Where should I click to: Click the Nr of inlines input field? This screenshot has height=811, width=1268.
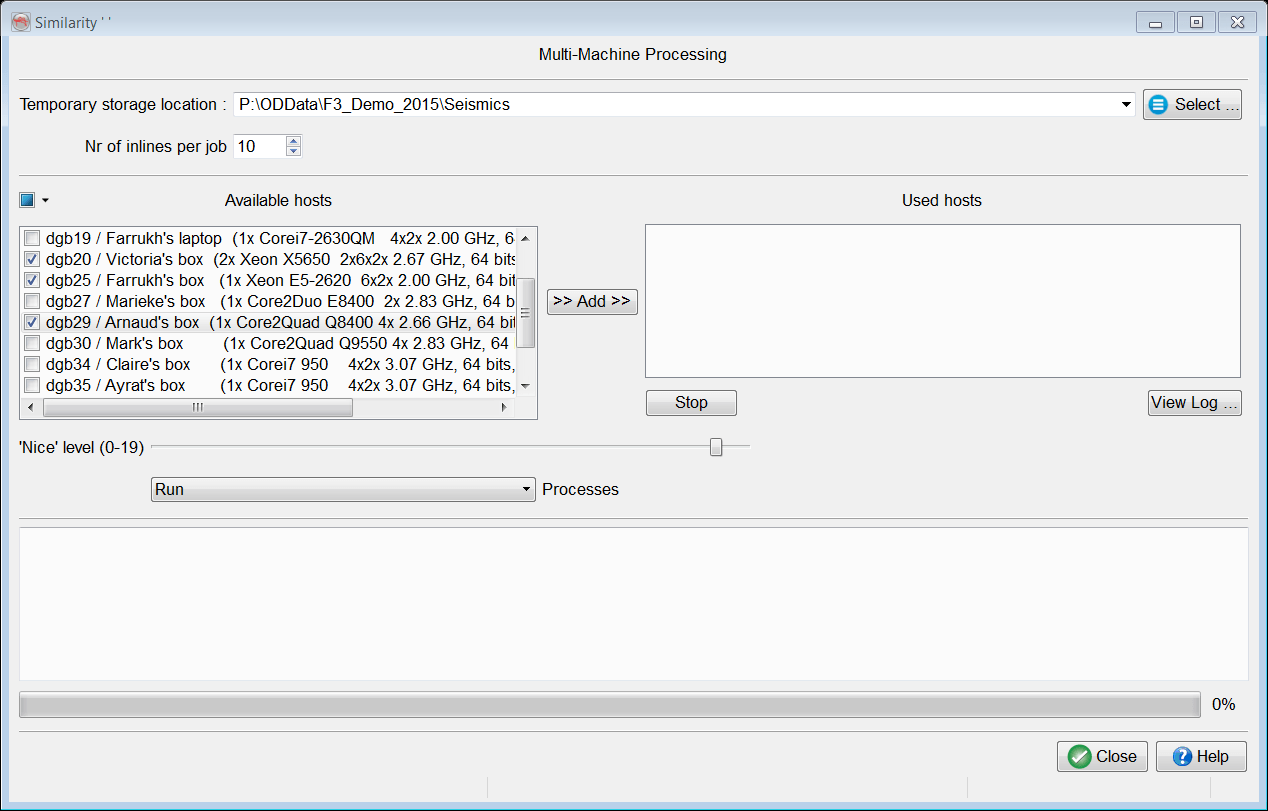pyautogui.click(x=258, y=147)
